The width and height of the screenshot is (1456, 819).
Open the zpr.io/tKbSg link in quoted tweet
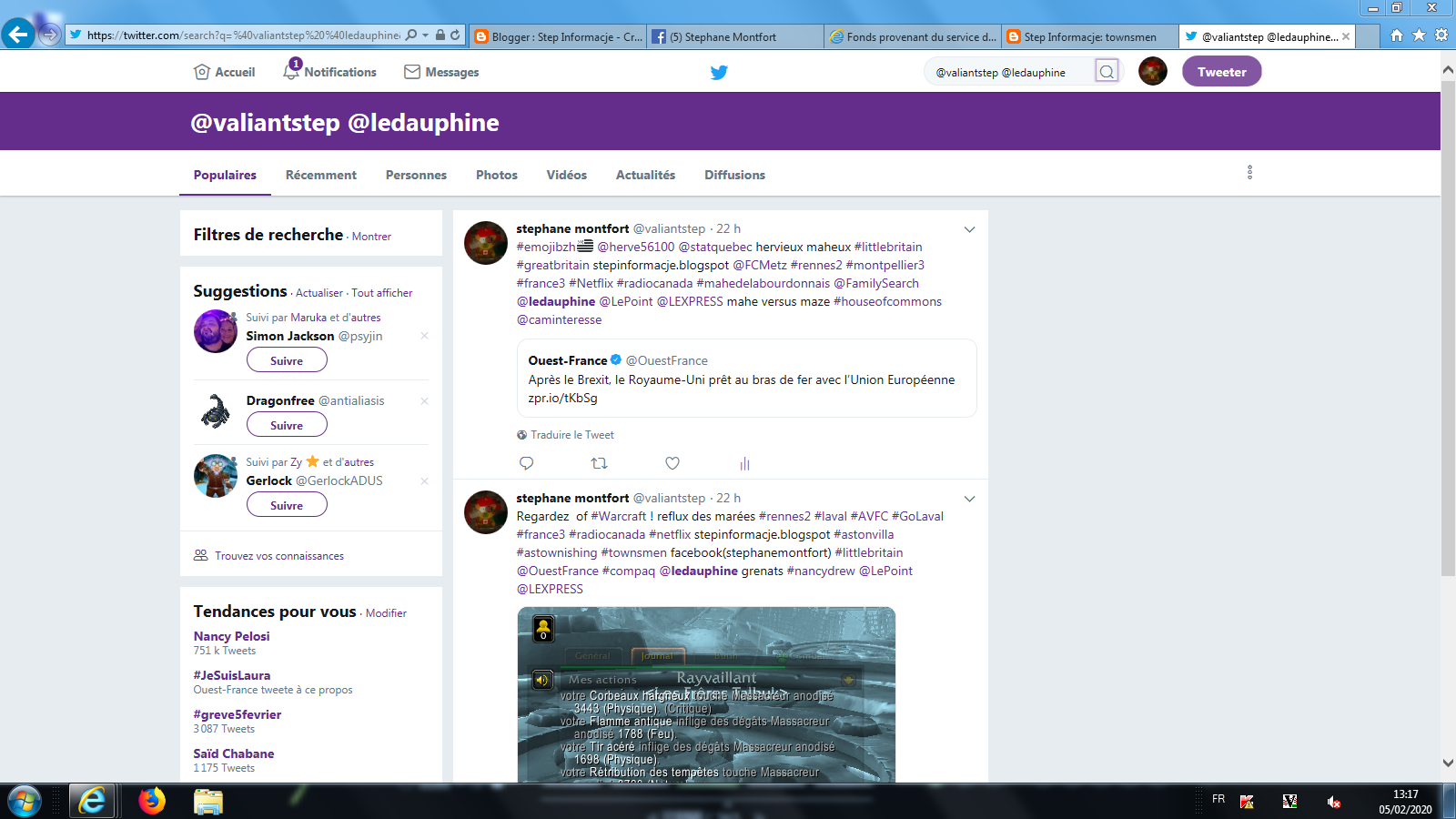tap(563, 398)
